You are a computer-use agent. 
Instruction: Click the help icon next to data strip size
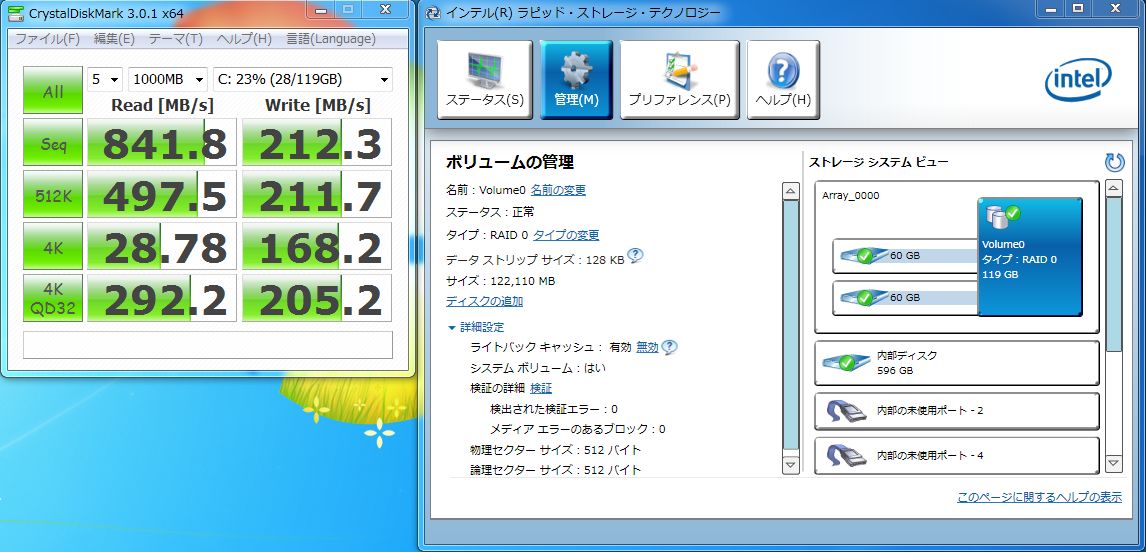635,256
